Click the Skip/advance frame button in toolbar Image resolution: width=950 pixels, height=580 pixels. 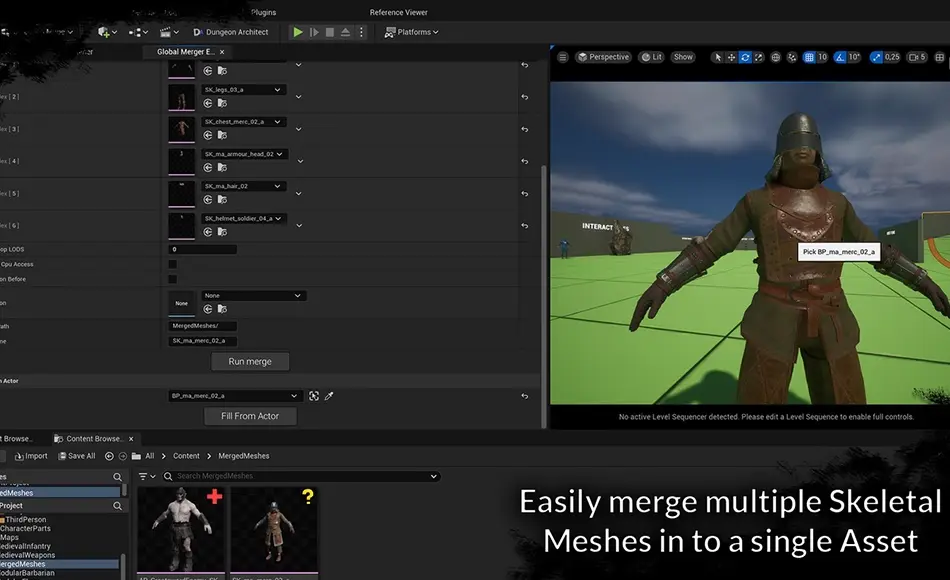tap(314, 32)
